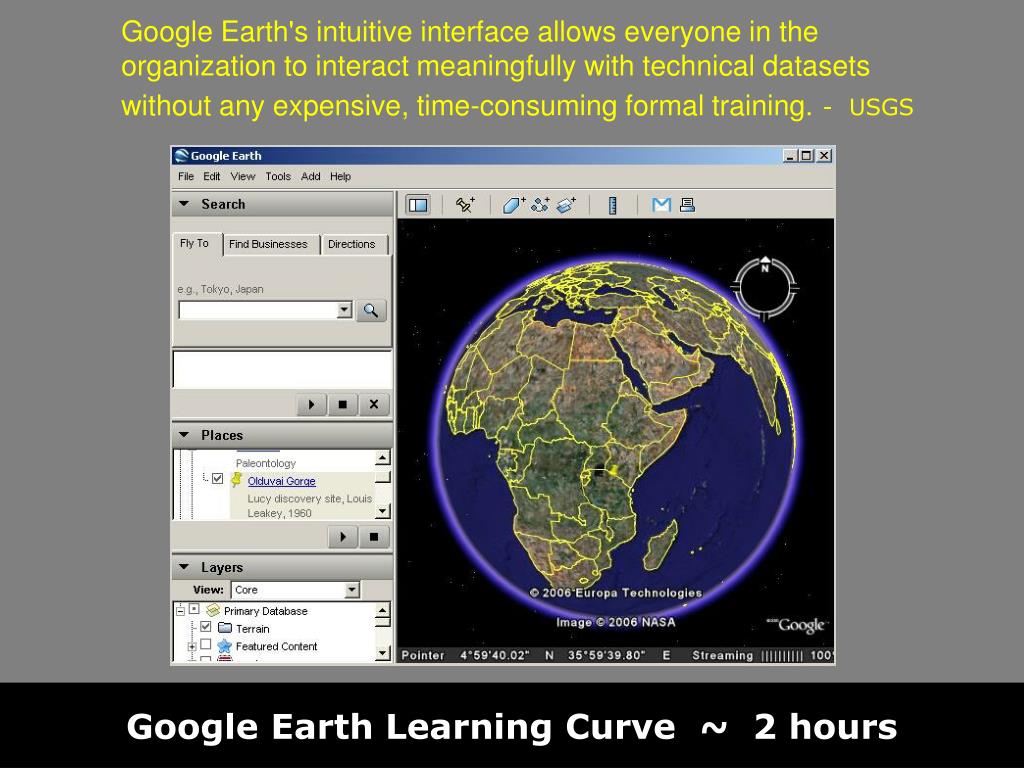Click the Google logo on the map
Image resolution: width=1024 pixels, height=768 pixels.
[798, 625]
